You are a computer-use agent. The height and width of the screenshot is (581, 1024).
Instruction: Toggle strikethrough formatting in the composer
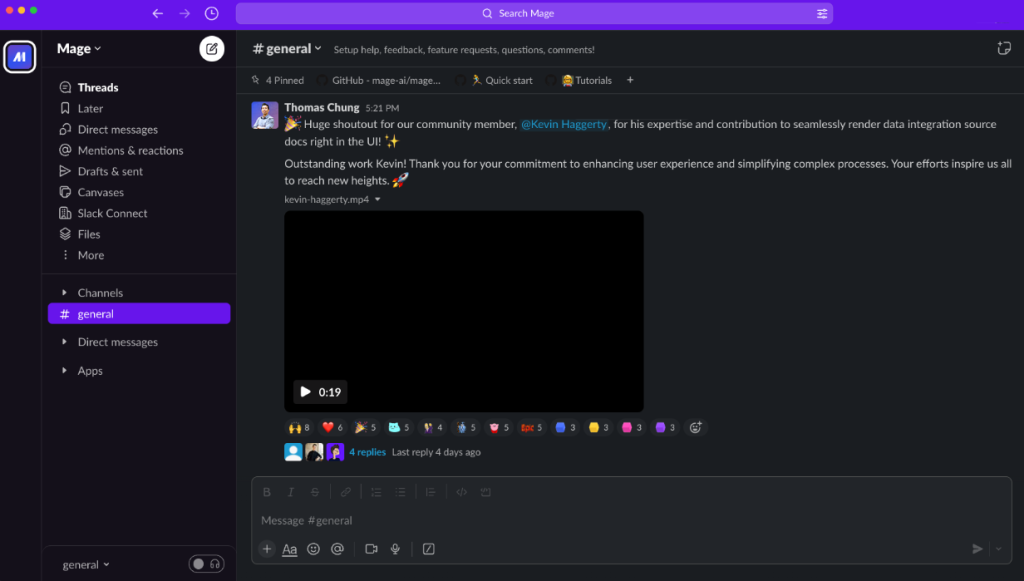pyautogui.click(x=315, y=492)
